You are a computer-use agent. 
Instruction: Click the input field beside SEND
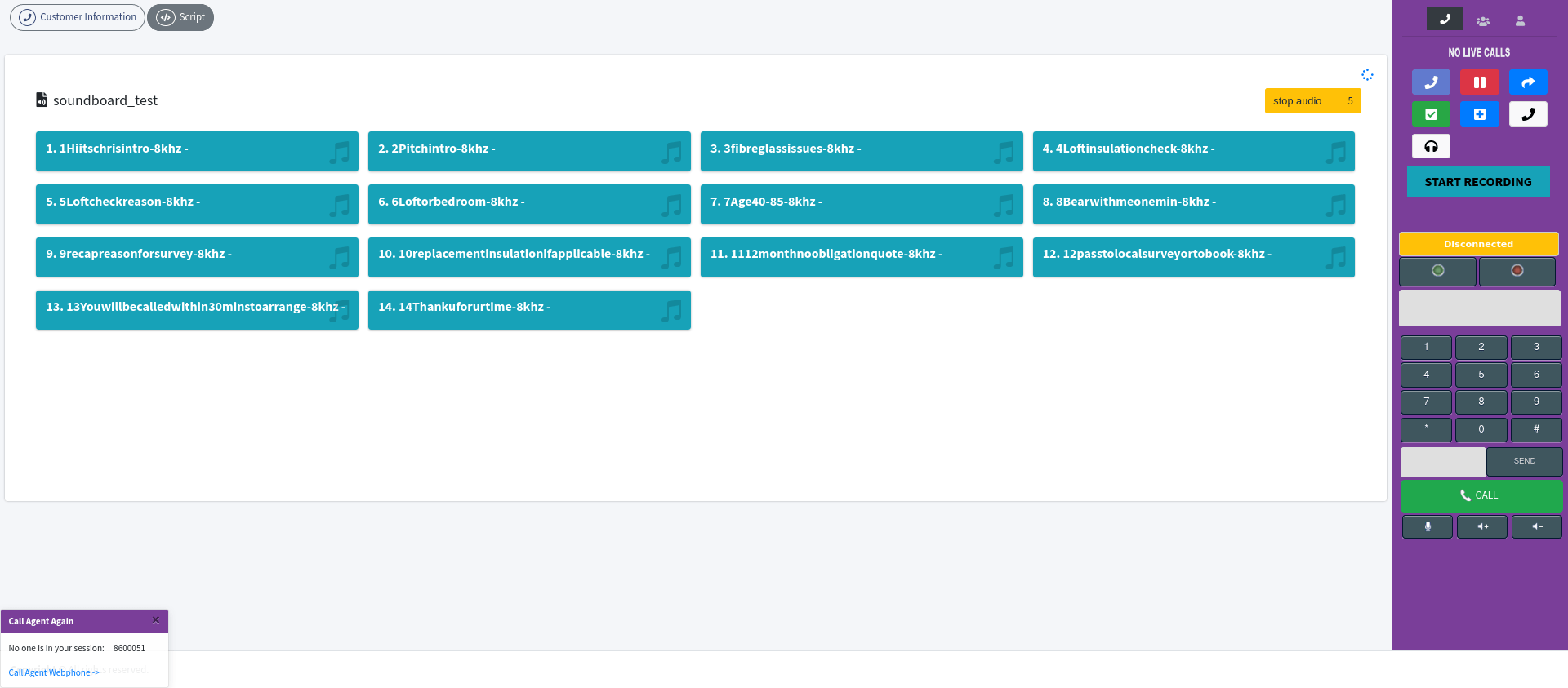pyautogui.click(x=1443, y=462)
